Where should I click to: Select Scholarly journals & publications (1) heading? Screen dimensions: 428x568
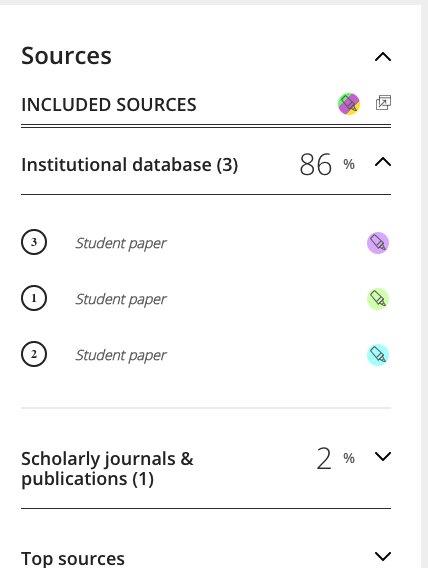(x=107, y=469)
